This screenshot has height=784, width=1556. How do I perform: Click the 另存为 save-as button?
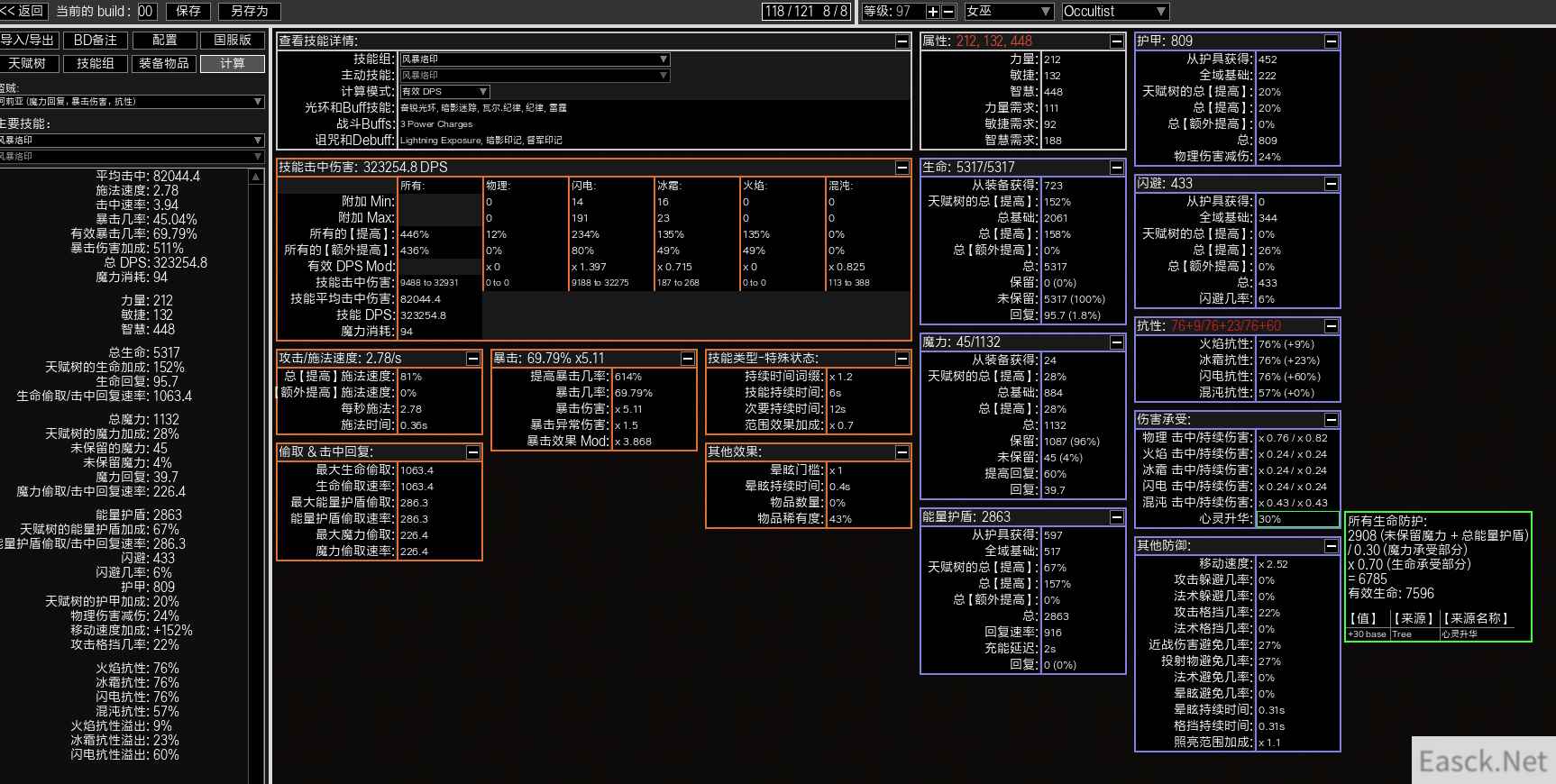click(x=250, y=12)
